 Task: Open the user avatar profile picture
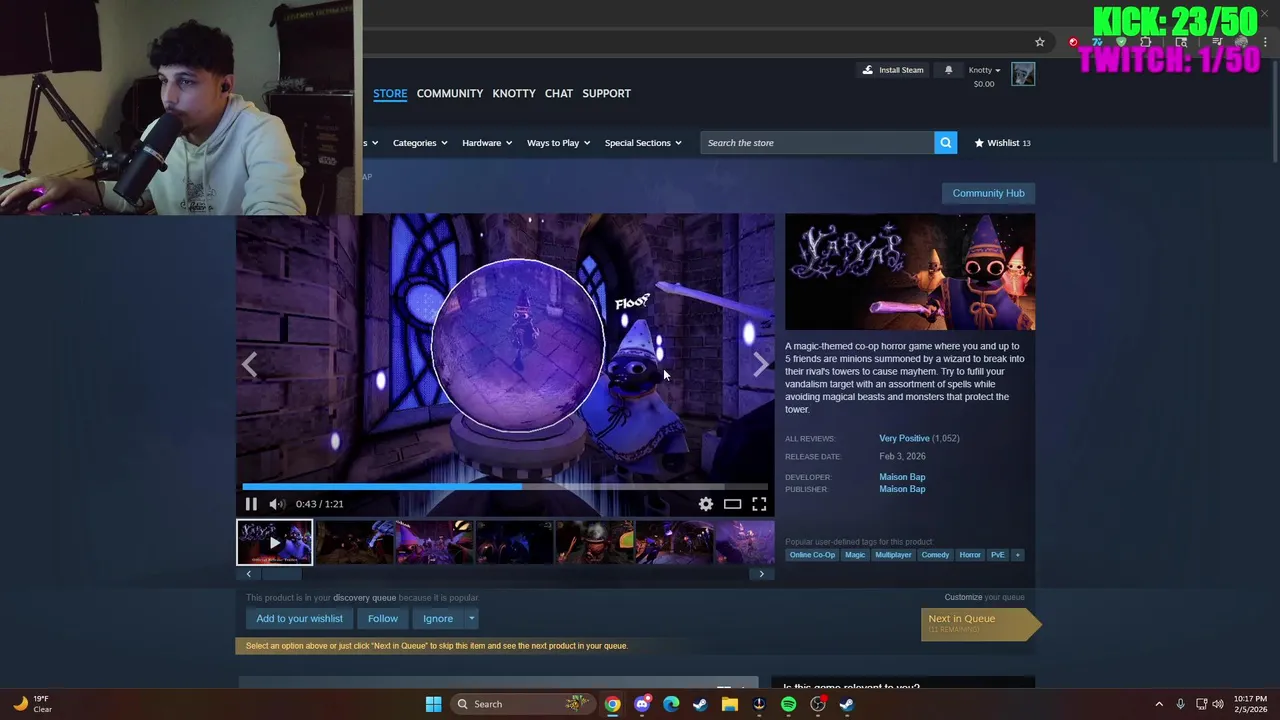pyautogui.click(x=1023, y=74)
